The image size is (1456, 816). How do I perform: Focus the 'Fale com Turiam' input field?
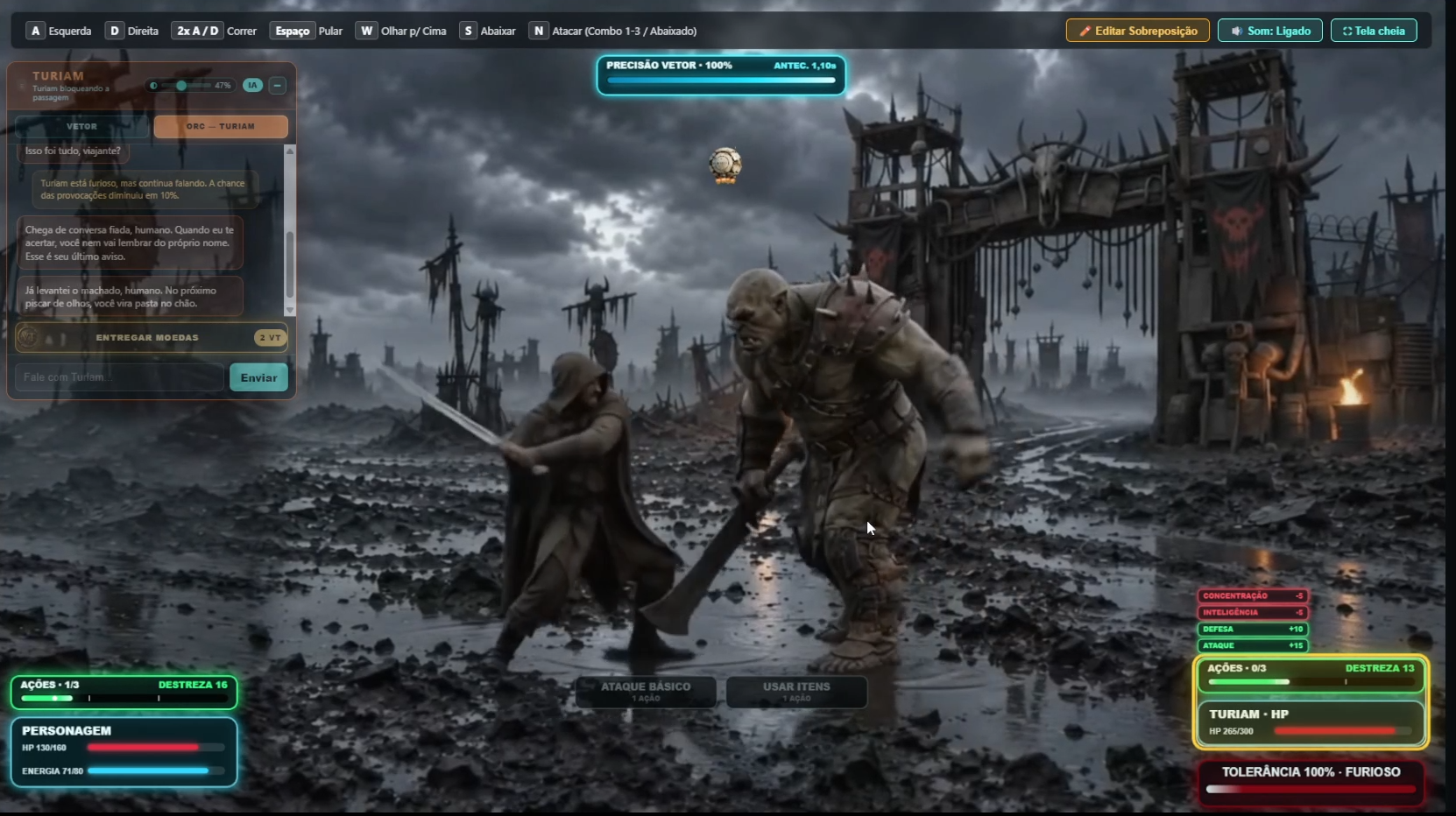pos(119,377)
